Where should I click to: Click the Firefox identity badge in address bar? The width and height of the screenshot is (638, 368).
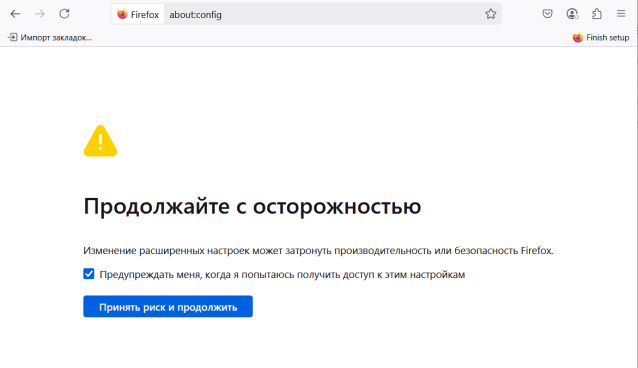138,14
